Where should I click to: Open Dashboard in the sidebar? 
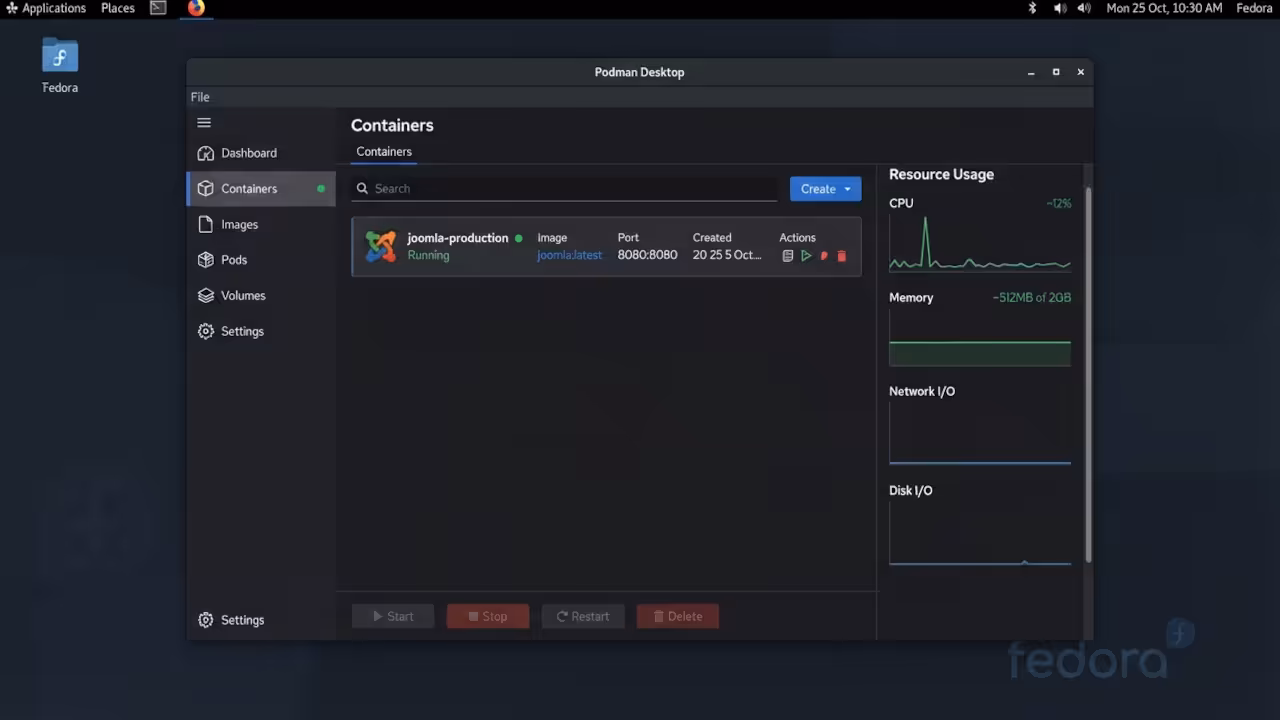tap(261, 153)
